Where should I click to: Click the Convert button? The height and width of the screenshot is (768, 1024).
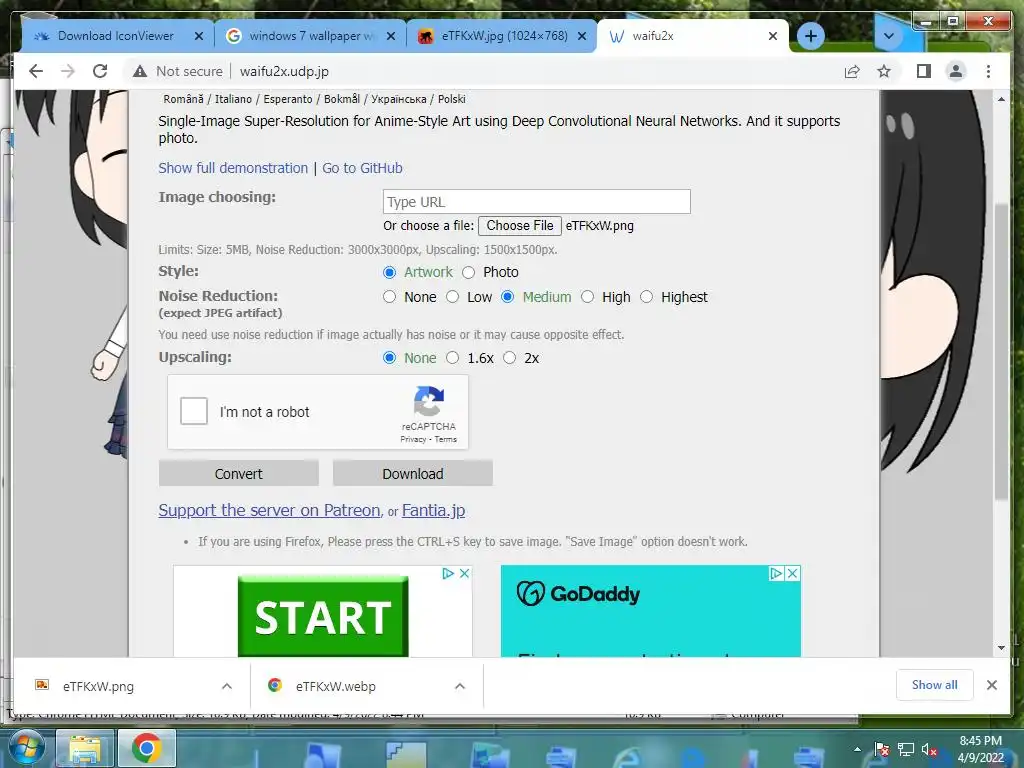[238, 473]
